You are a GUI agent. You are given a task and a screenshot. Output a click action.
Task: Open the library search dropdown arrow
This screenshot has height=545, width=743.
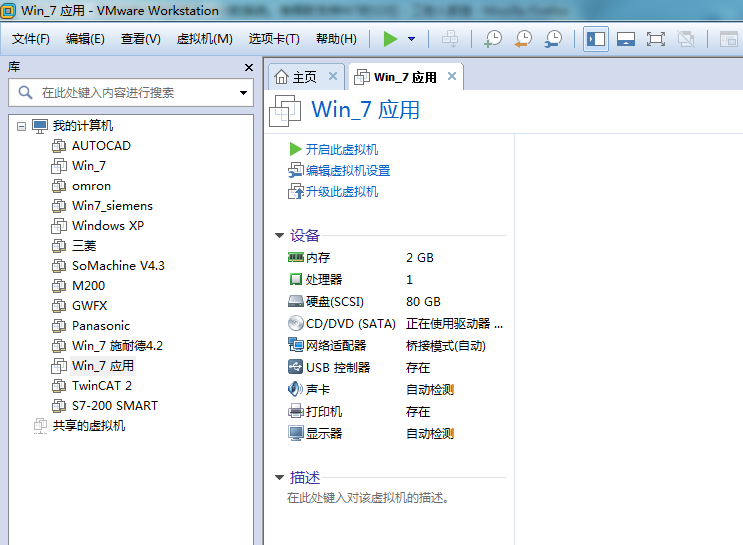243,93
